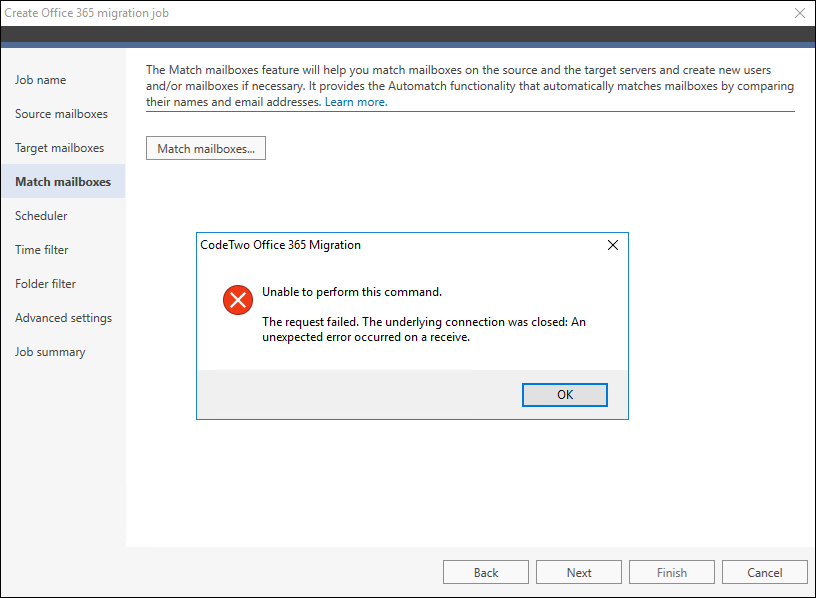Click the 'The request failed' error message
The image size is (816, 598).
424,329
